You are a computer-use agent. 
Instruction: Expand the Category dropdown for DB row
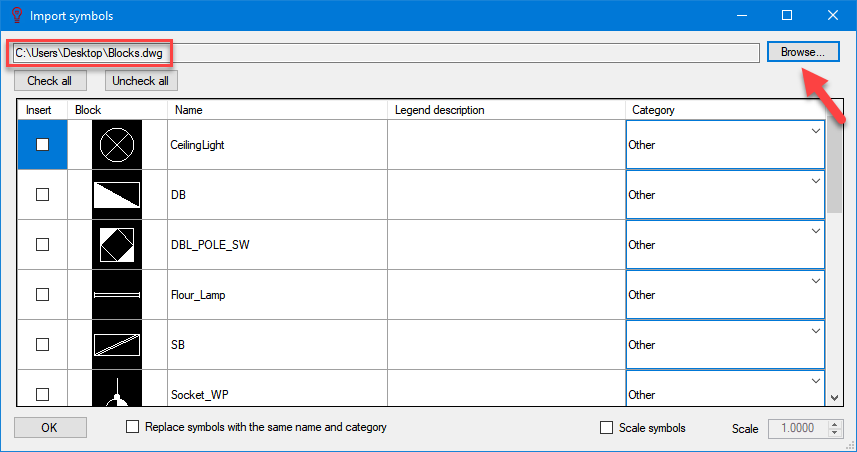pyautogui.click(x=725, y=195)
